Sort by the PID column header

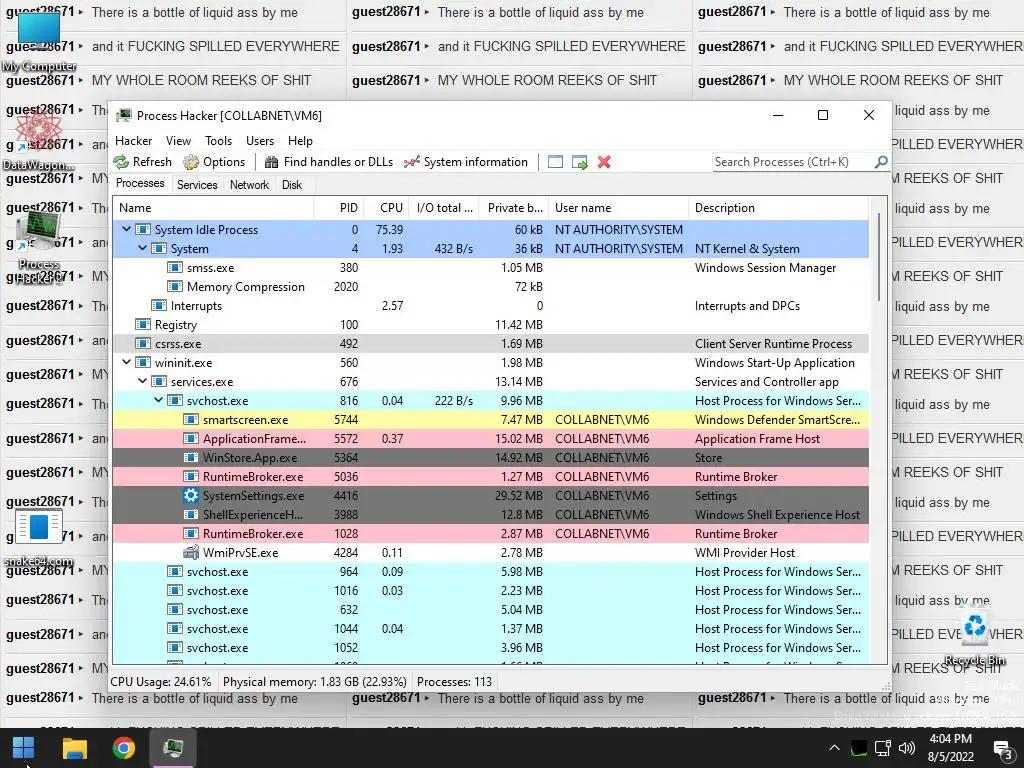click(x=339, y=208)
